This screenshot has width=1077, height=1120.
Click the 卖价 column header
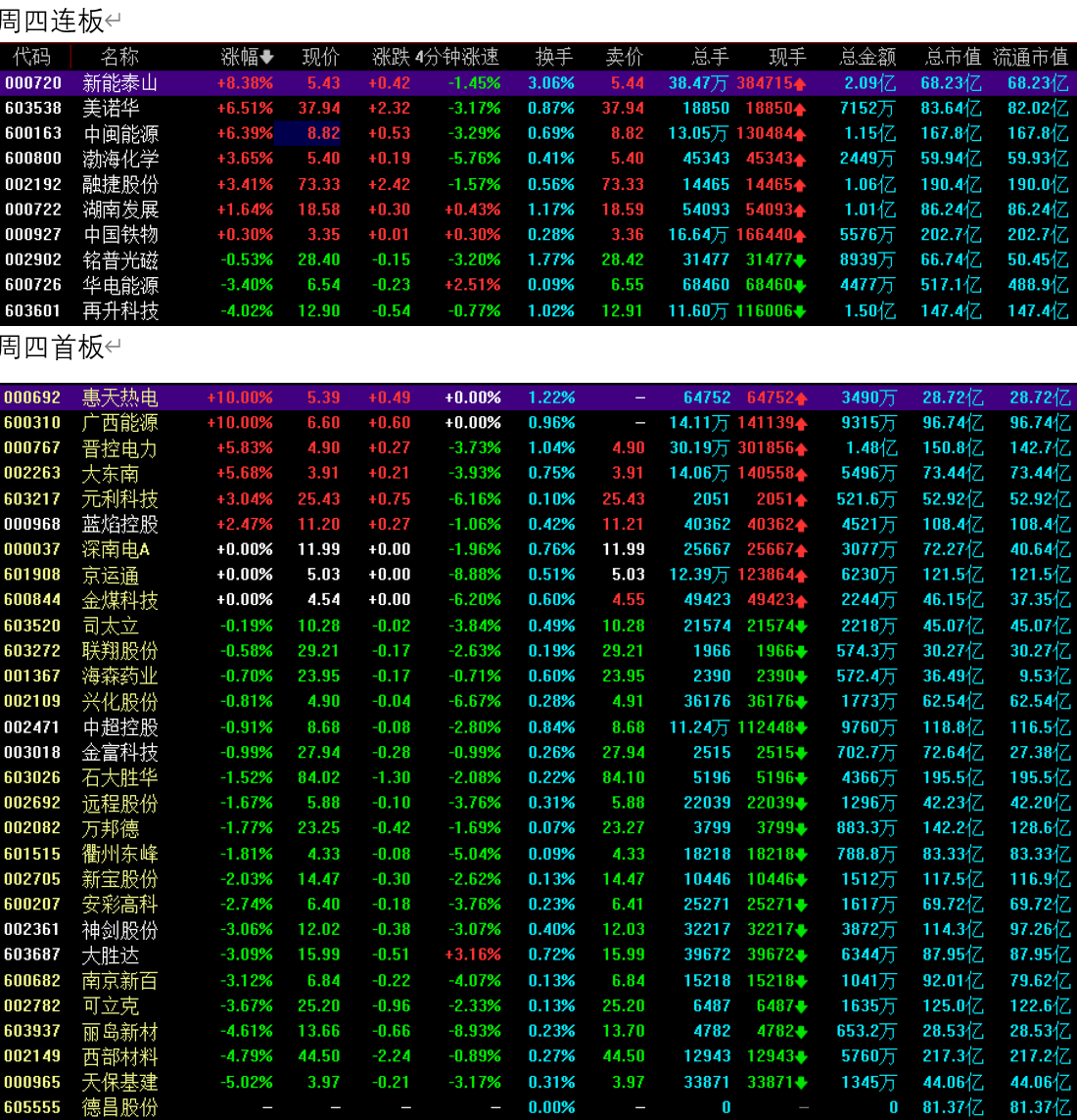[x=625, y=57]
